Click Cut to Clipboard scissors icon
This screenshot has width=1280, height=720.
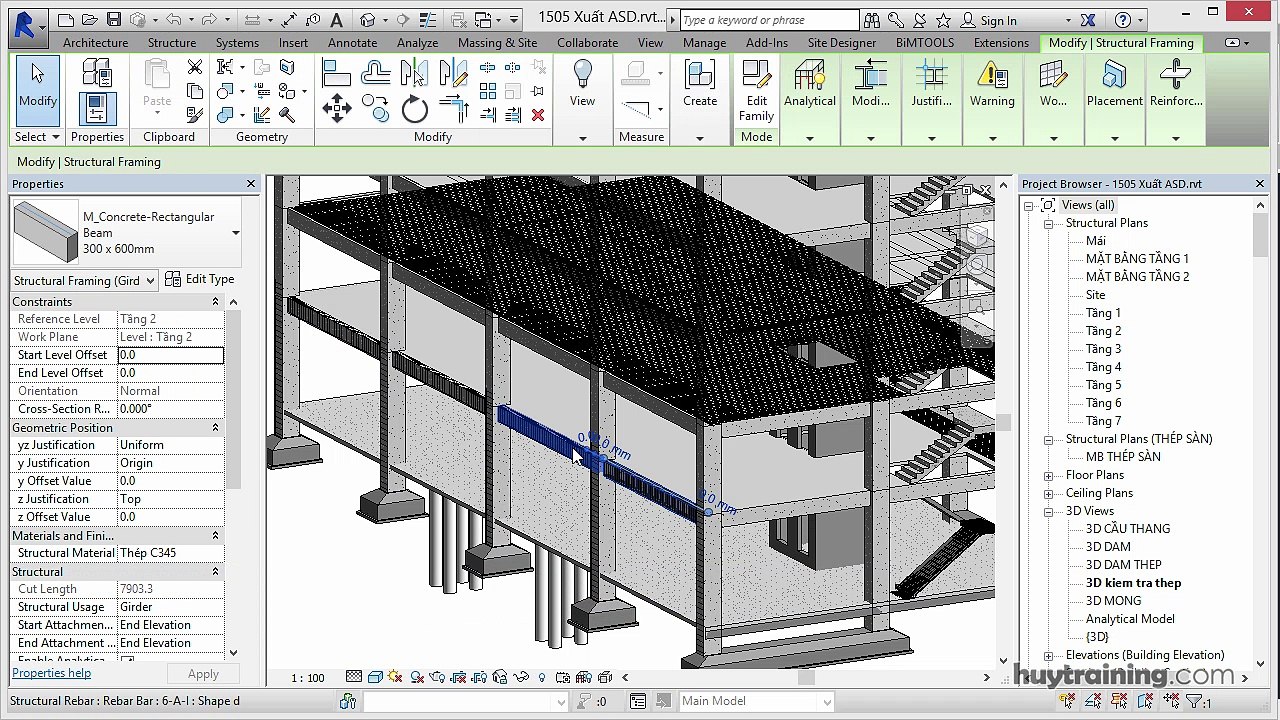tap(195, 67)
